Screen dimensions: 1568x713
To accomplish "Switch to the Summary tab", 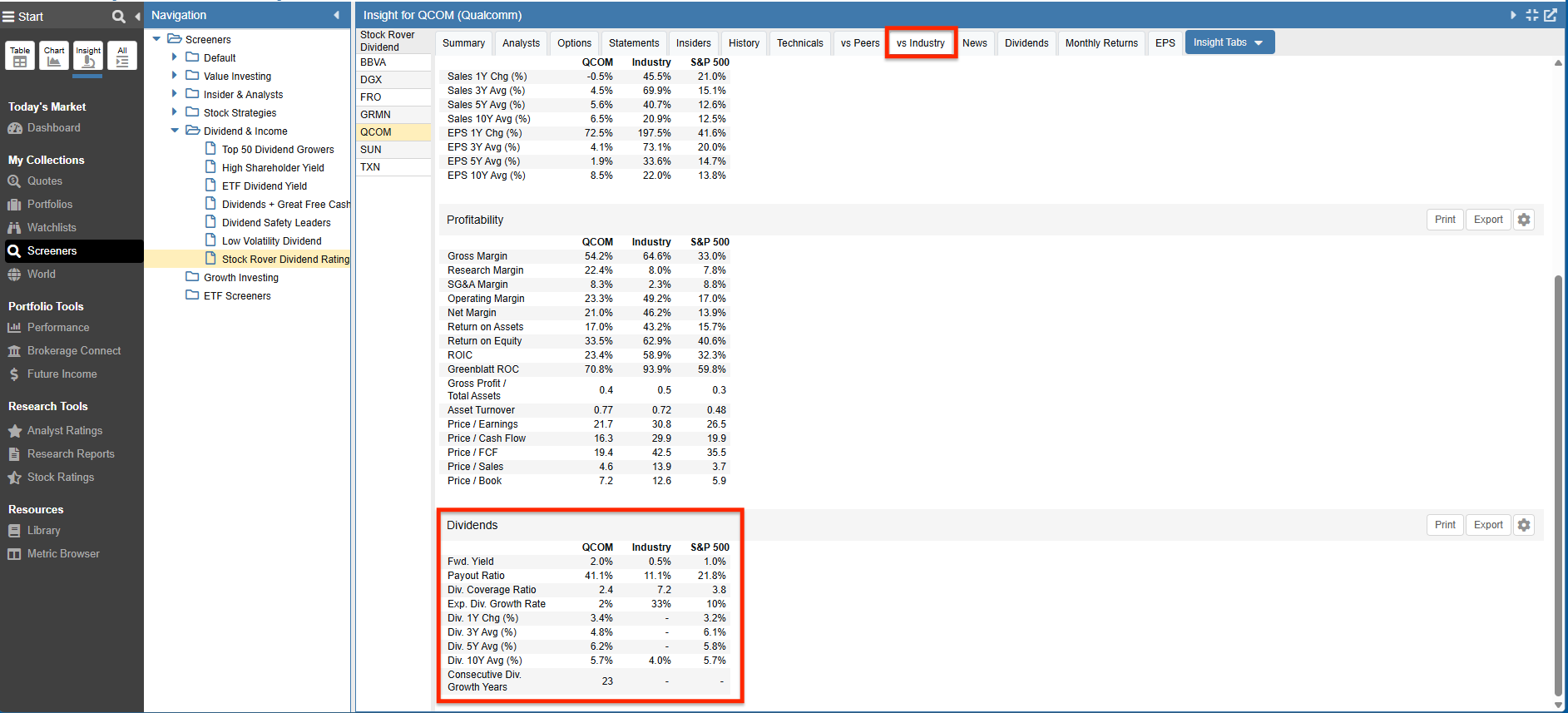I will tap(463, 43).
